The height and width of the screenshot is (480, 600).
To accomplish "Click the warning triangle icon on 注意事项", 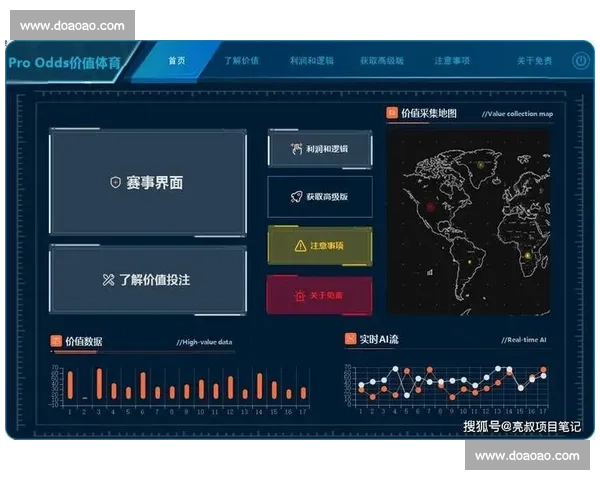I will pyautogui.click(x=300, y=246).
